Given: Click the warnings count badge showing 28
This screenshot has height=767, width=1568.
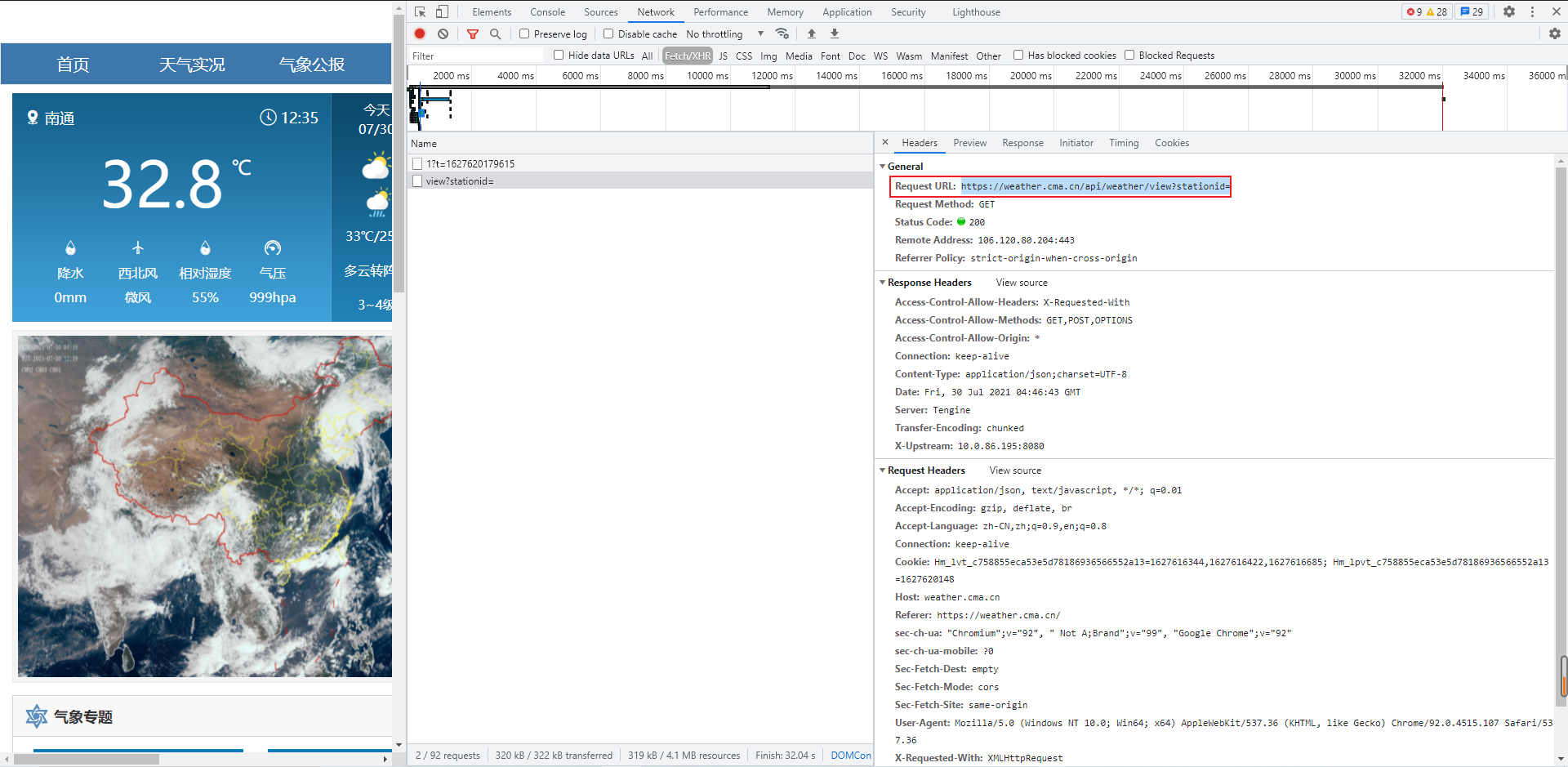Looking at the screenshot, I should coord(1437,11).
